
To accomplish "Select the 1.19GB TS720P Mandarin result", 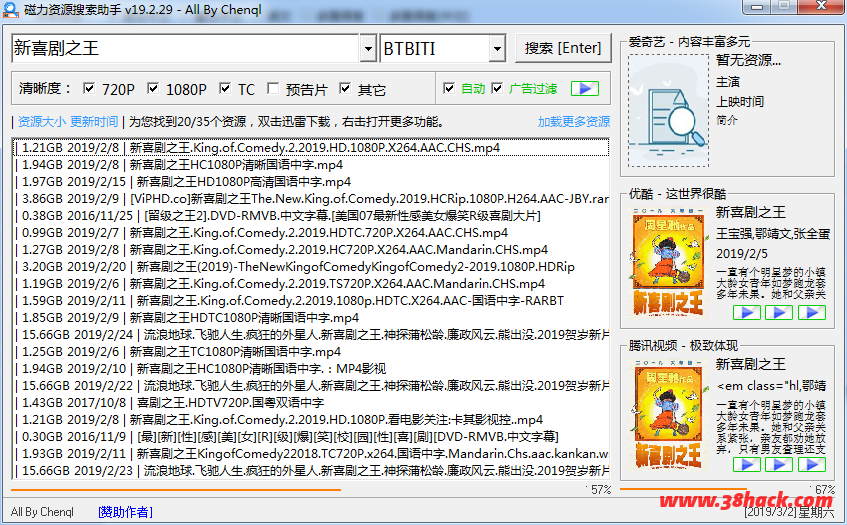I will [x=311, y=284].
